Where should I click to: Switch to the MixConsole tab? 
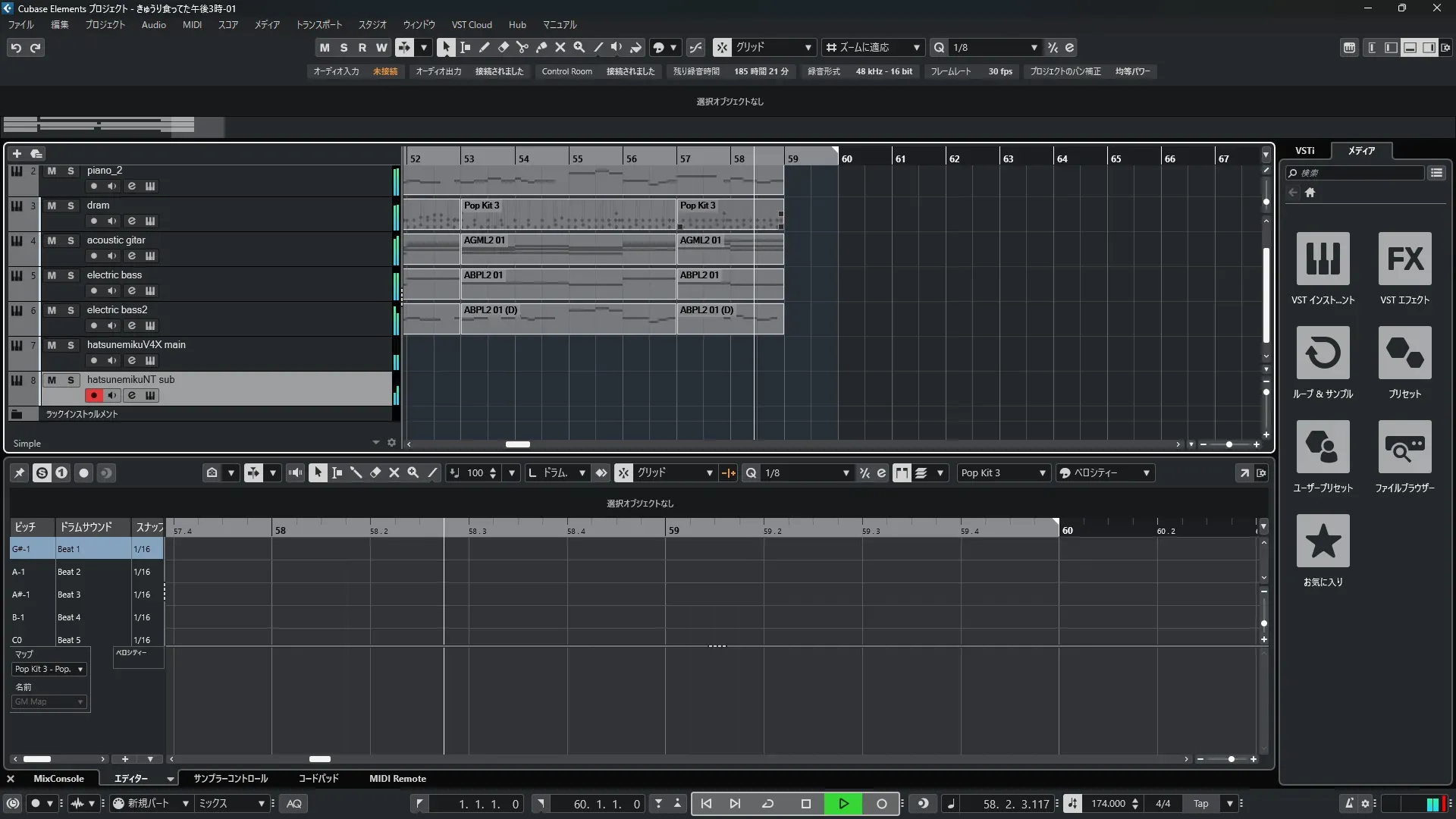(58, 779)
